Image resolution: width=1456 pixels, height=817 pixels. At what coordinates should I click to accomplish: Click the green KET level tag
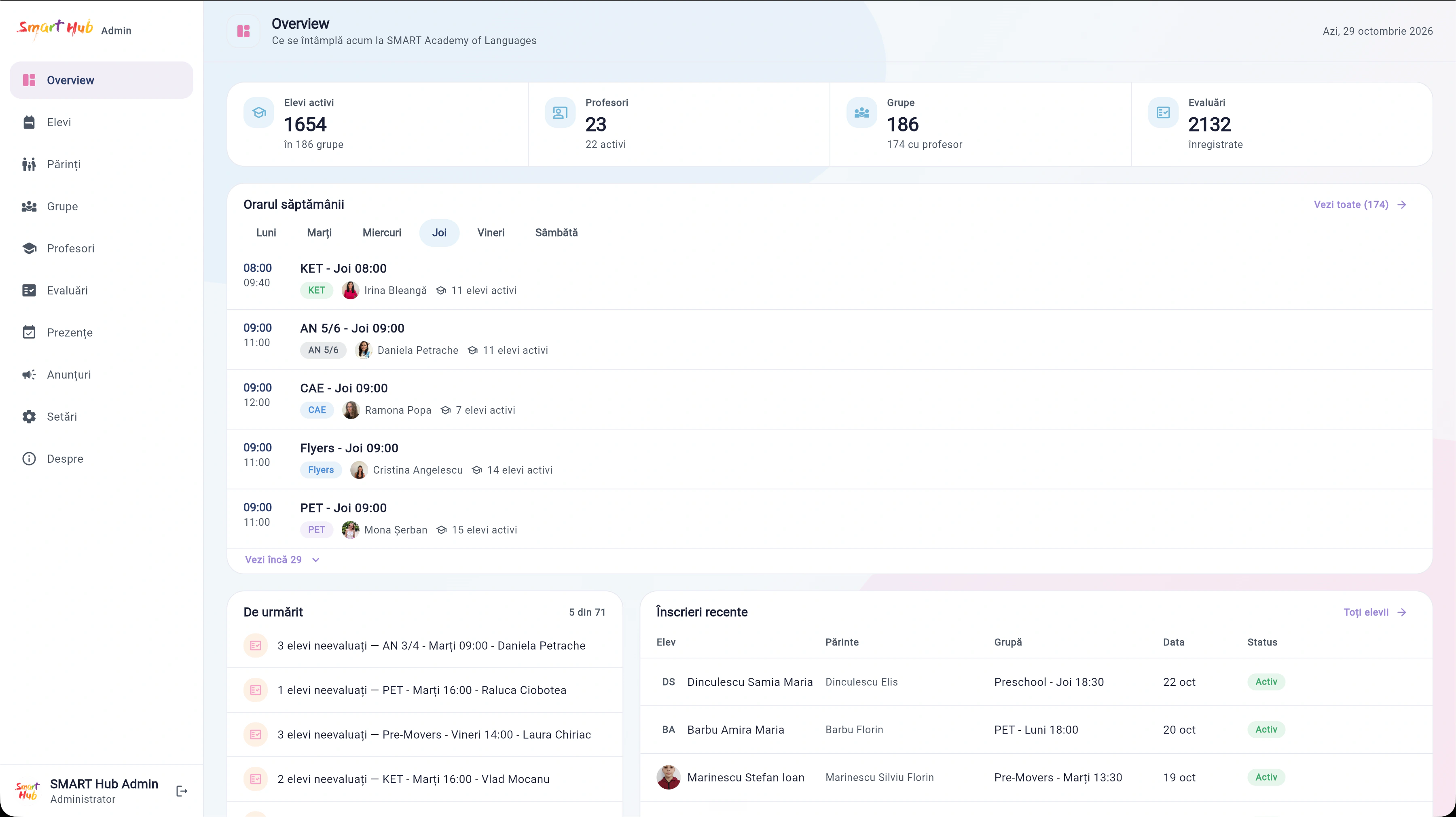317,291
